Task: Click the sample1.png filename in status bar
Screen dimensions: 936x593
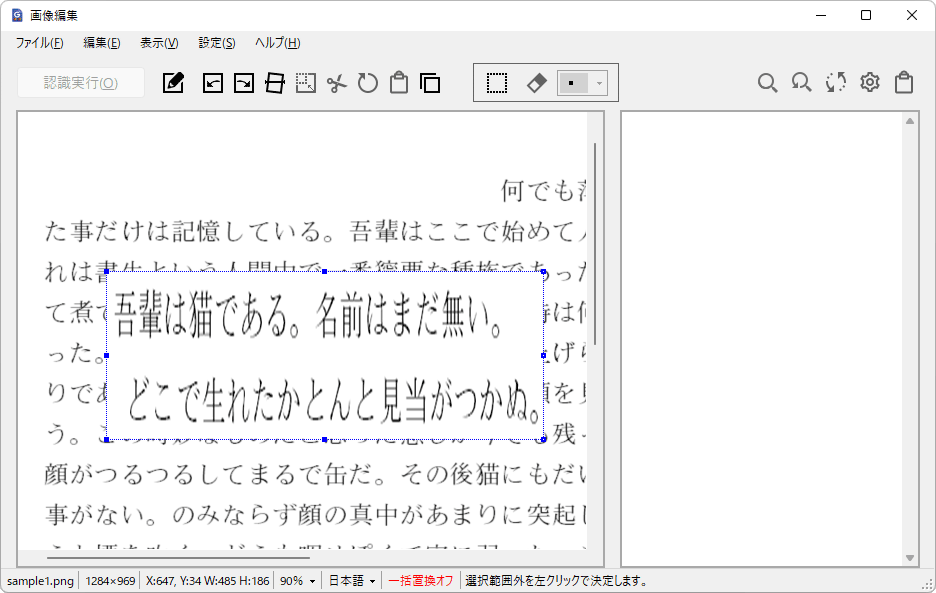Action: [x=41, y=580]
